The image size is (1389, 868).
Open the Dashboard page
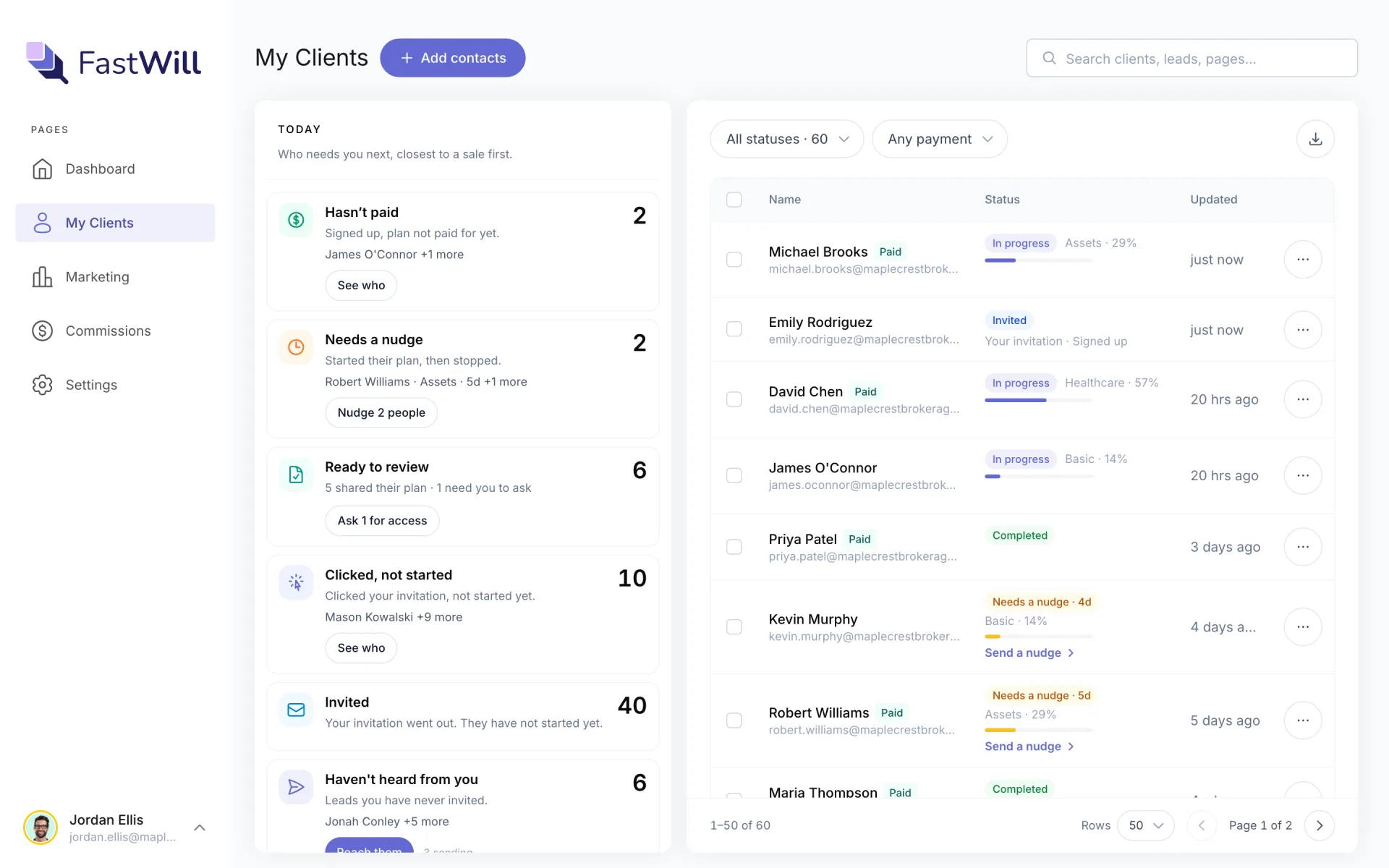(x=115, y=169)
